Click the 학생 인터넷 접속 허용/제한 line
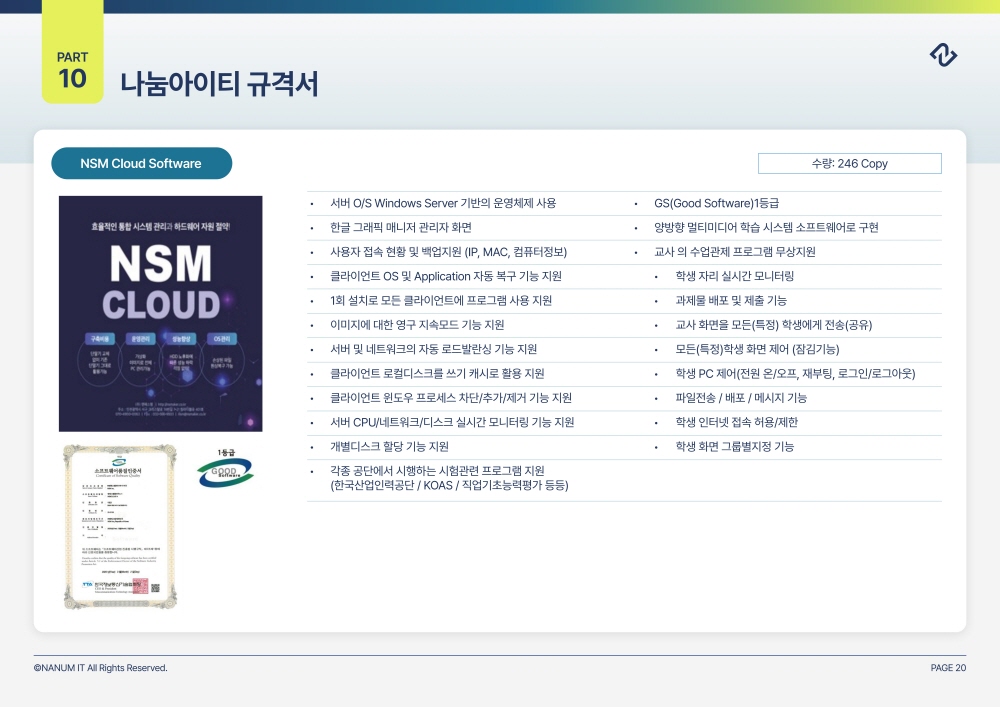Viewport: 1000px width, 707px height. point(736,422)
